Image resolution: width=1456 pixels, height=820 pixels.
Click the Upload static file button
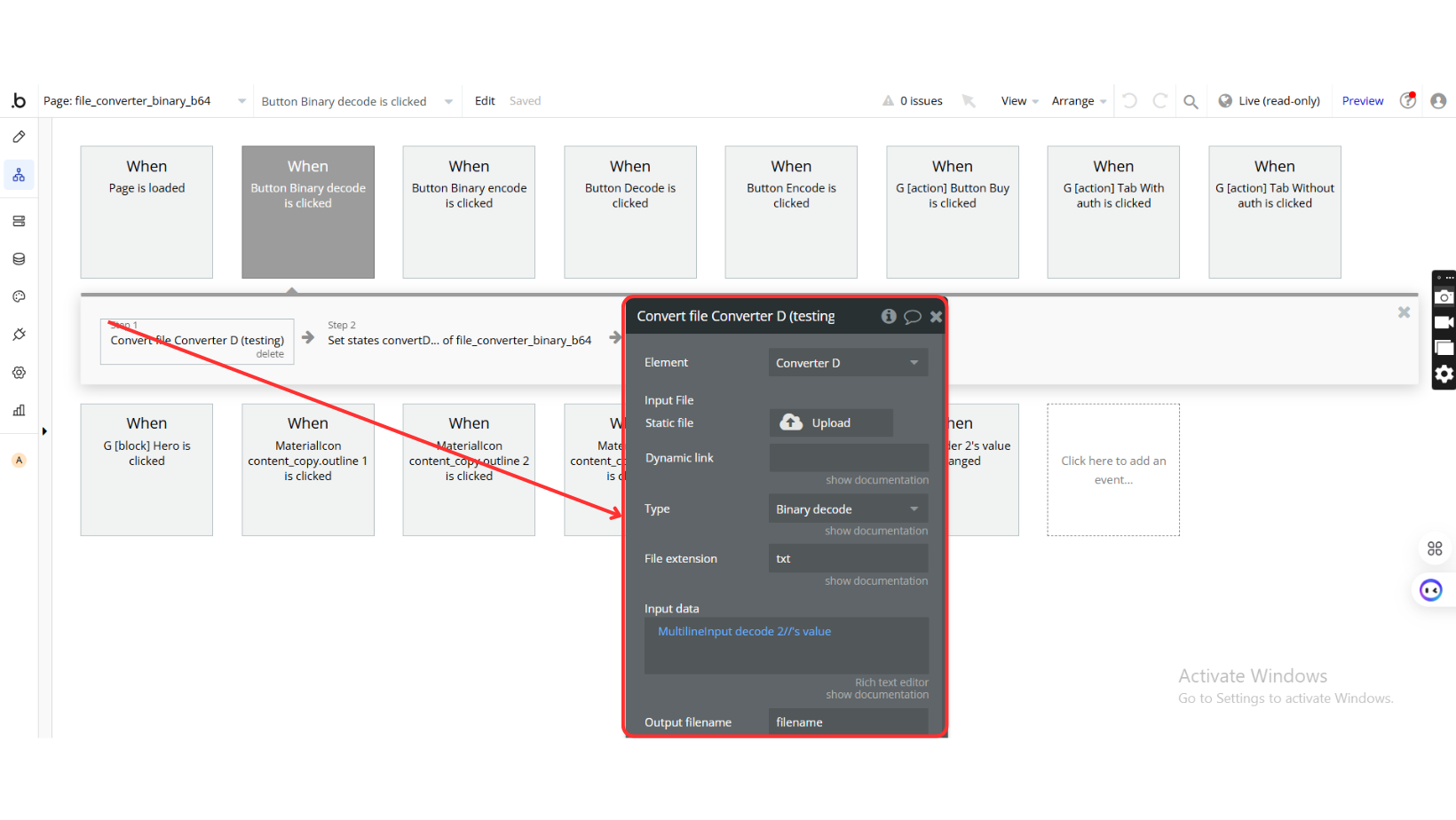click(830, 423)
